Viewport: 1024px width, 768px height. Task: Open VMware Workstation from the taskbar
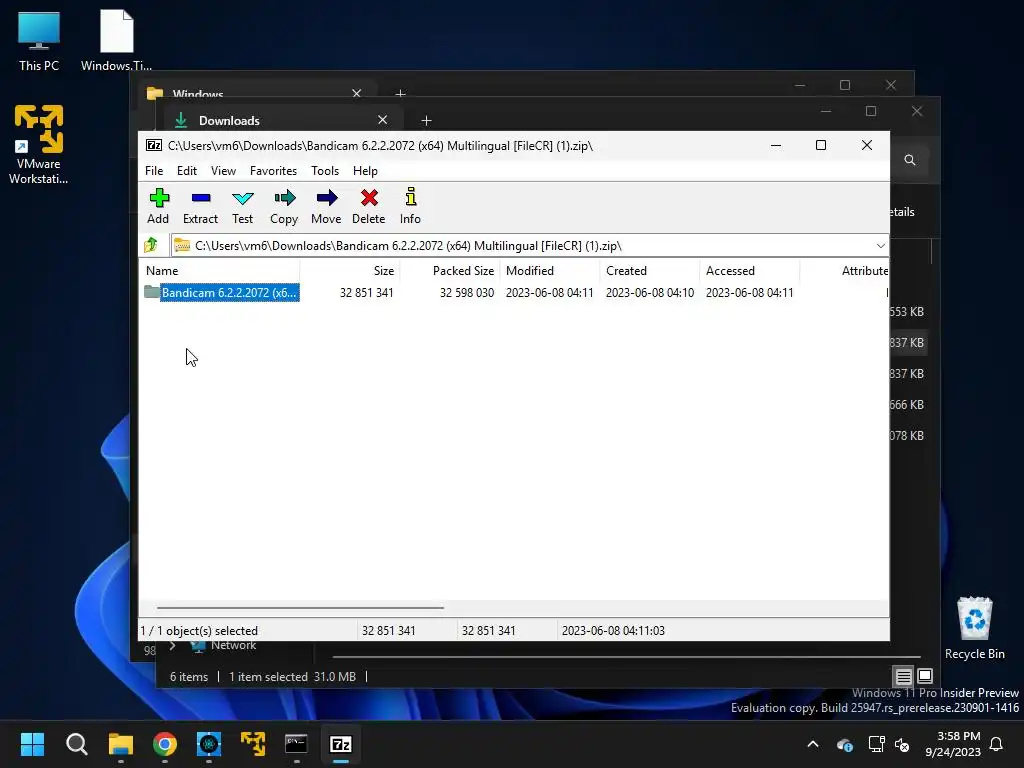click(x=253, y=744)
